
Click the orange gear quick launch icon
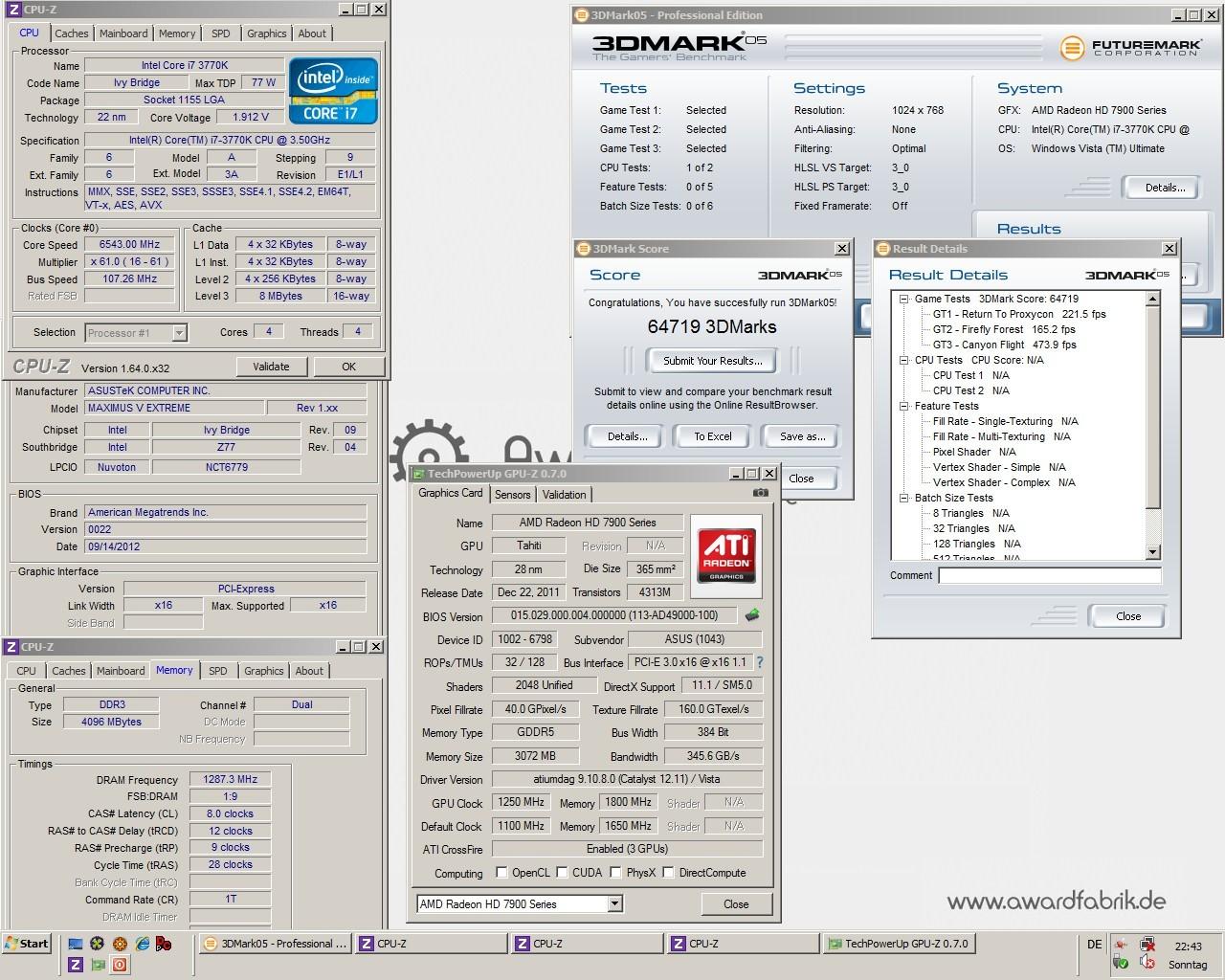pos(120,944)
